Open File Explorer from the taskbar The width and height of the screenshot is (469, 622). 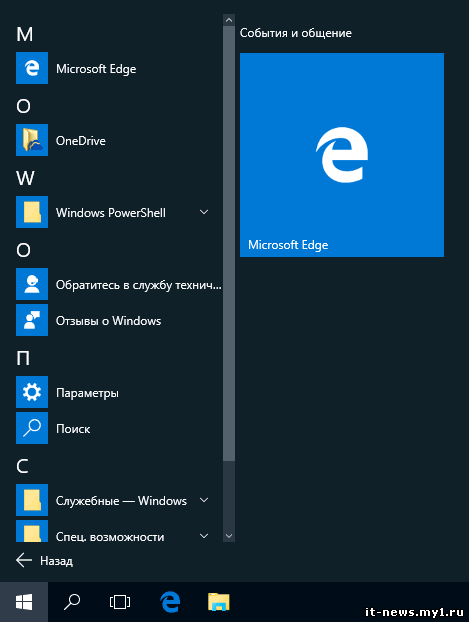219,602
